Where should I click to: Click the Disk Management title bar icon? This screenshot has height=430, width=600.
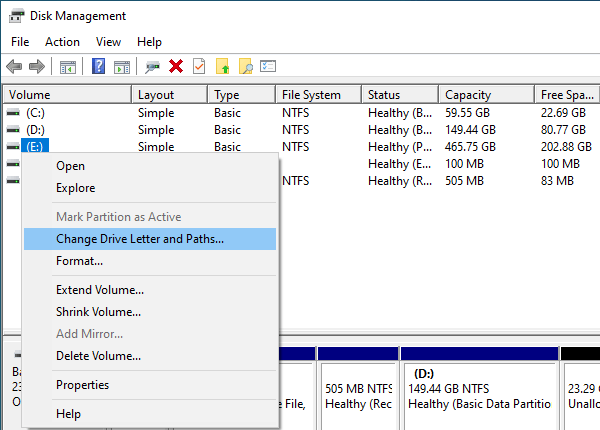(16, 16)
